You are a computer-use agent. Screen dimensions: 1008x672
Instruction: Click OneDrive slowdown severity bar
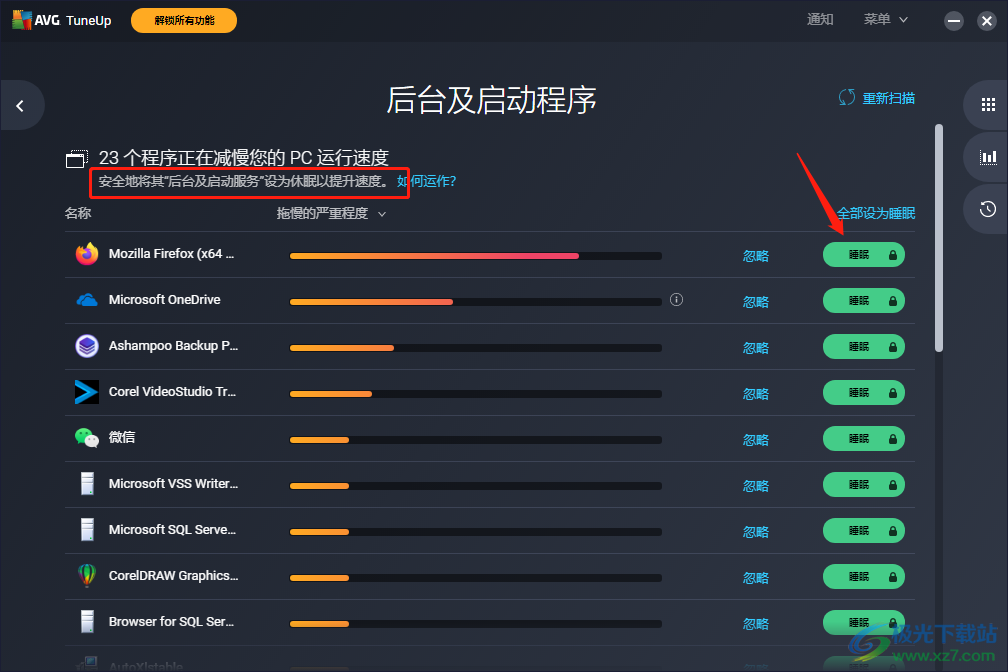point(476,302)
